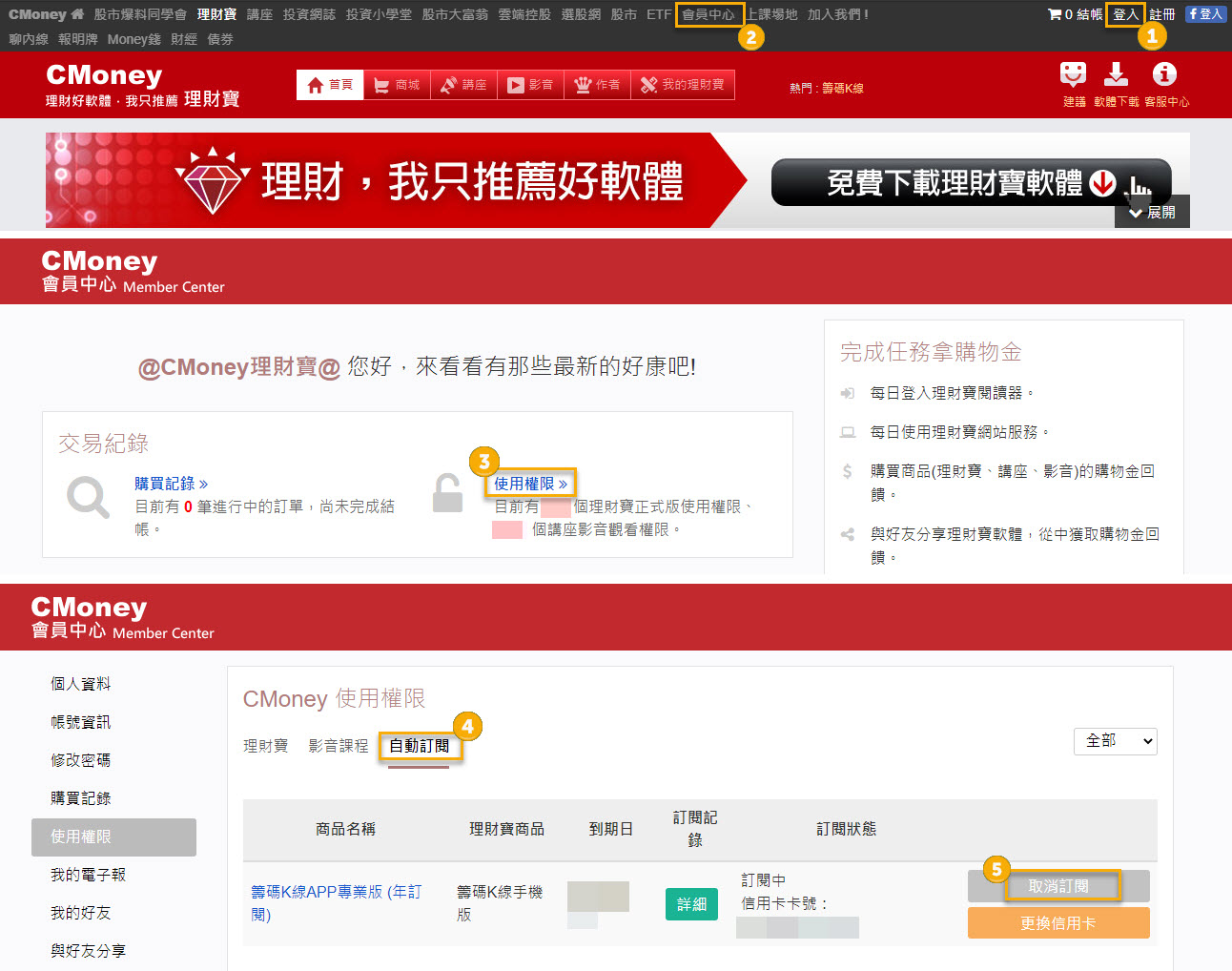Select 修改密碼 in sidebar
This screenshot has height=971, width=1232.
80,760
